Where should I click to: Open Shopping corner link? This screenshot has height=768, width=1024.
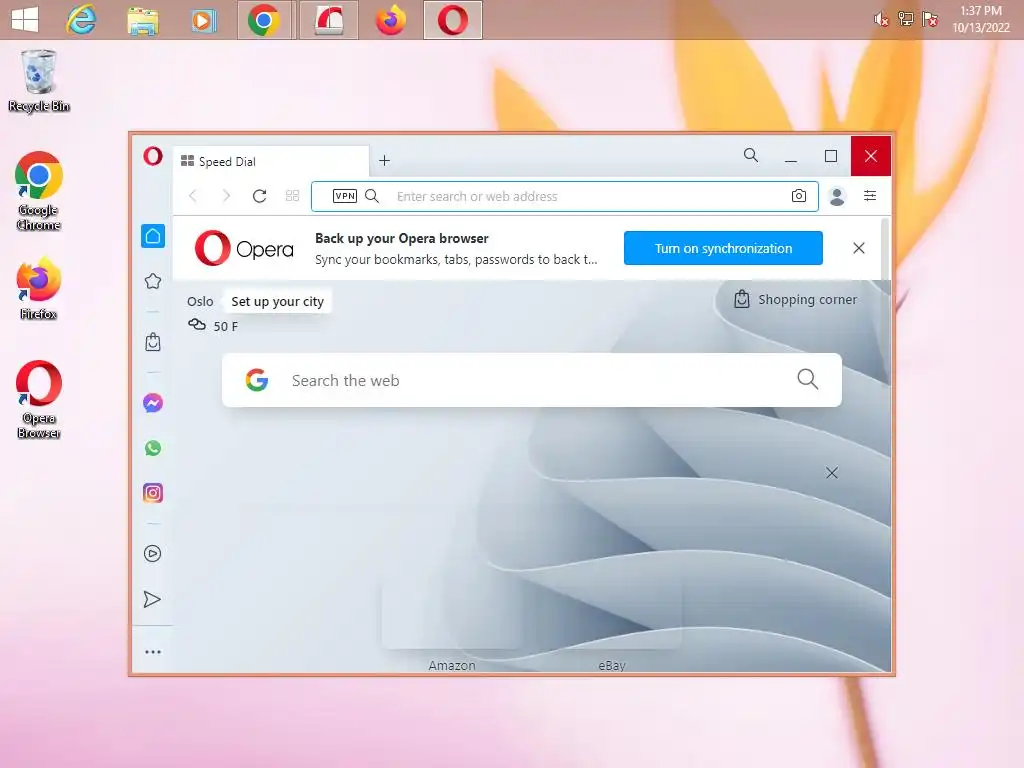tap(795, 300)
